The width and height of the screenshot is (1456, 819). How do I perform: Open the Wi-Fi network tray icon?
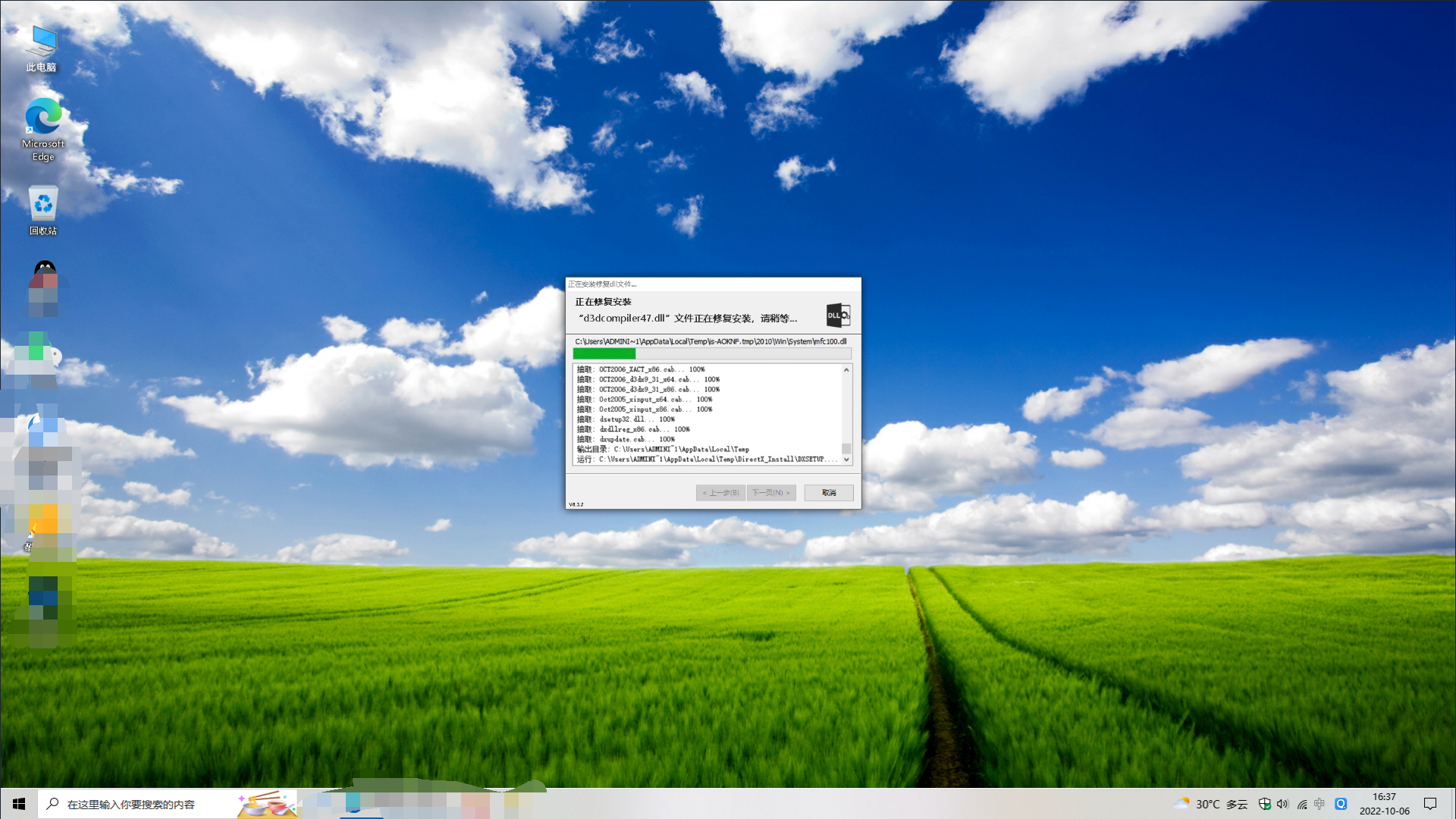click(1301, 804)
